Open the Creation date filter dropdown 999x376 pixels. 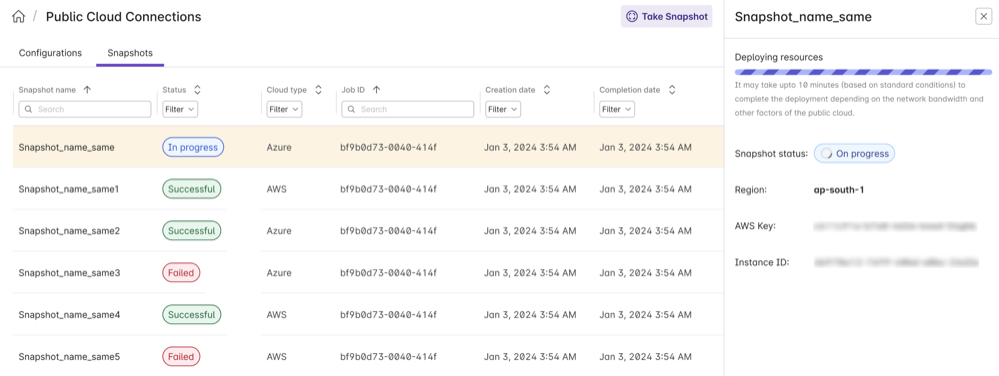(x=503, y=109)
